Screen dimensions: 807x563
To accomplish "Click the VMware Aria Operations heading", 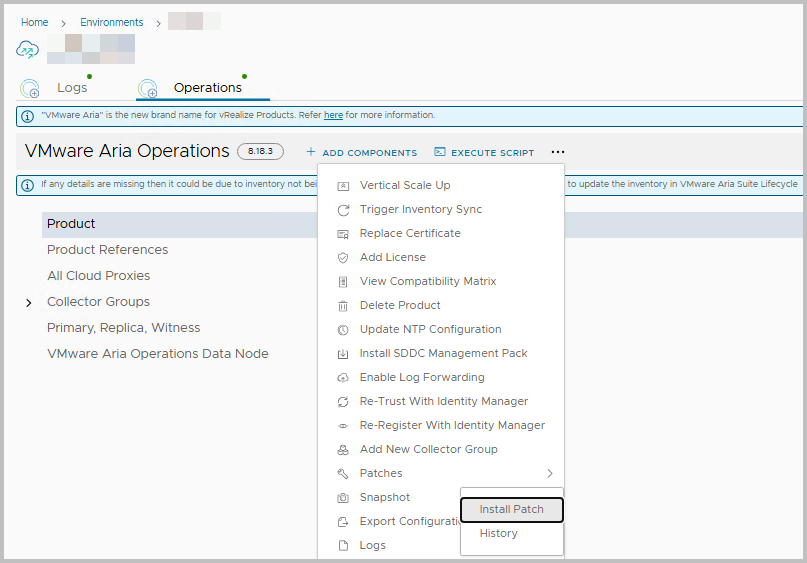I will (x=127, y=151).
